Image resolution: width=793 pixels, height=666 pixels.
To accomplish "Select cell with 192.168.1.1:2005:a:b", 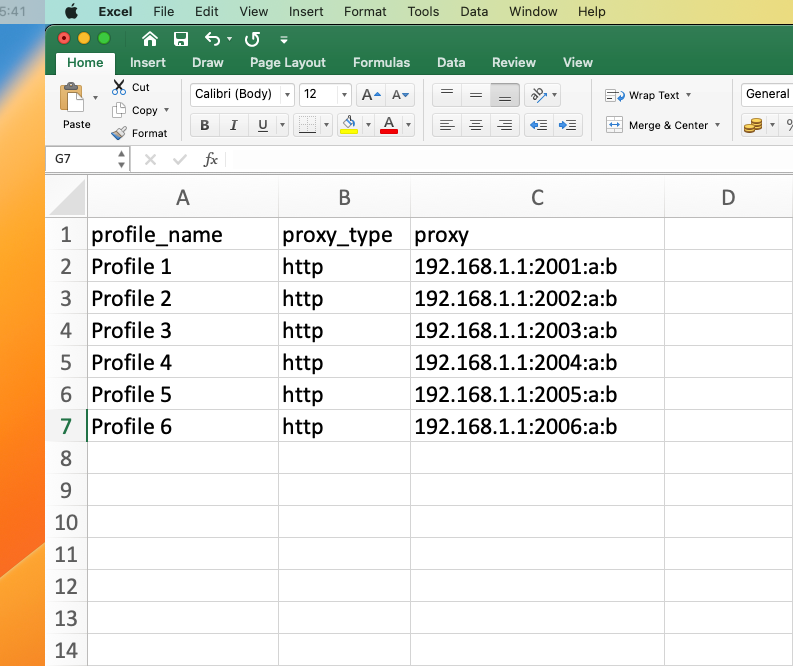I will 537,394.
